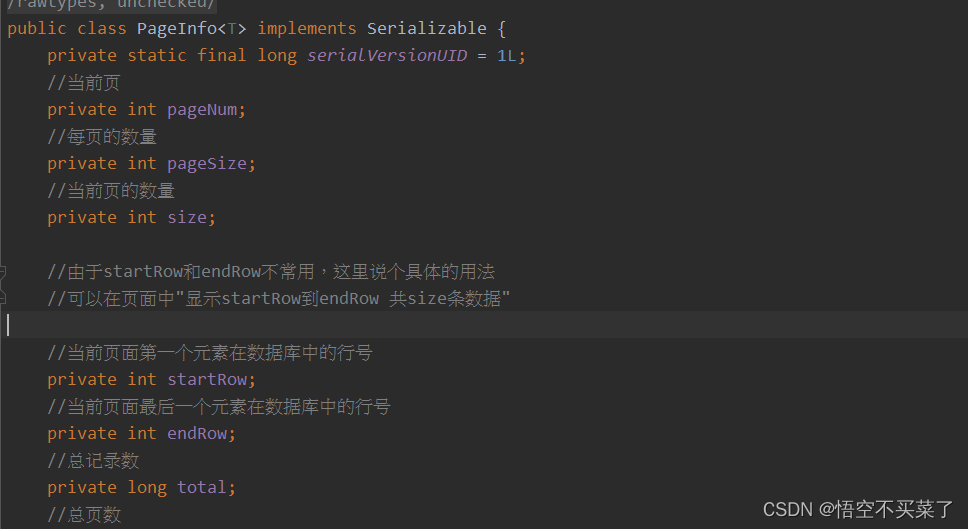Click the Serializable interface name
Viewport: 968px width, 529px height.
pos(427,28)
